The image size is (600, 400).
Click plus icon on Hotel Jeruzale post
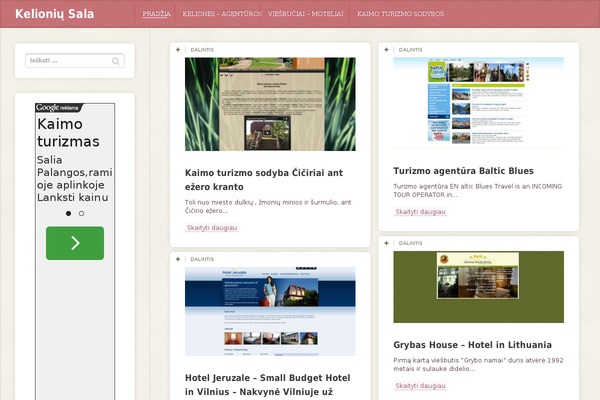coord(178,259)
